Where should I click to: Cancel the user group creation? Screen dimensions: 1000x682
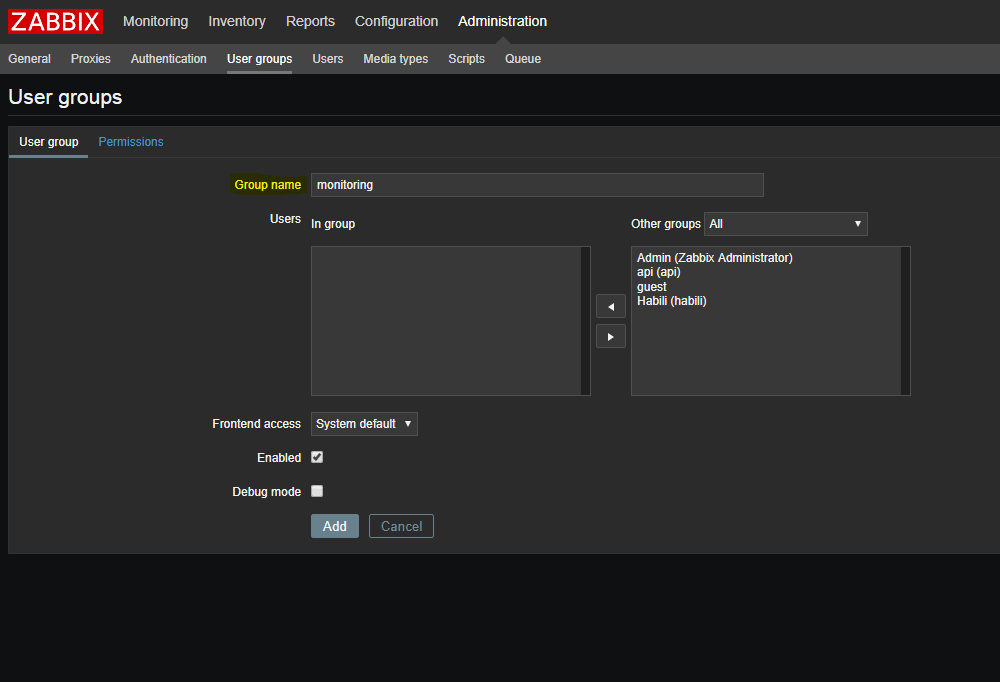pyautogui.click(x=401, y=526)
